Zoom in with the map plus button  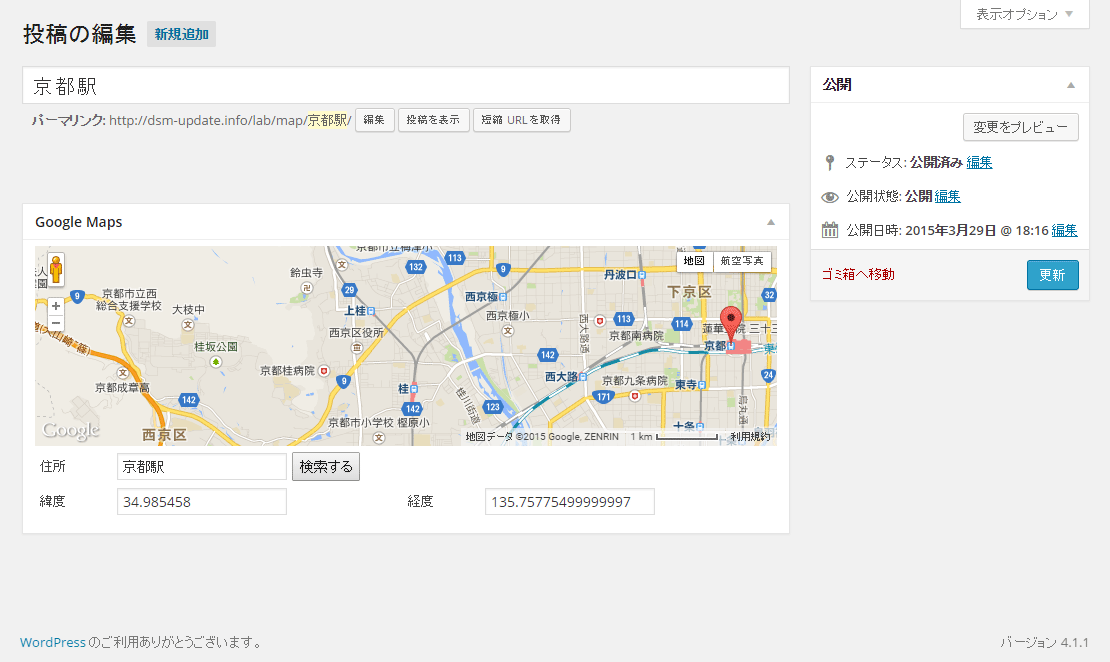pos(56,306)
